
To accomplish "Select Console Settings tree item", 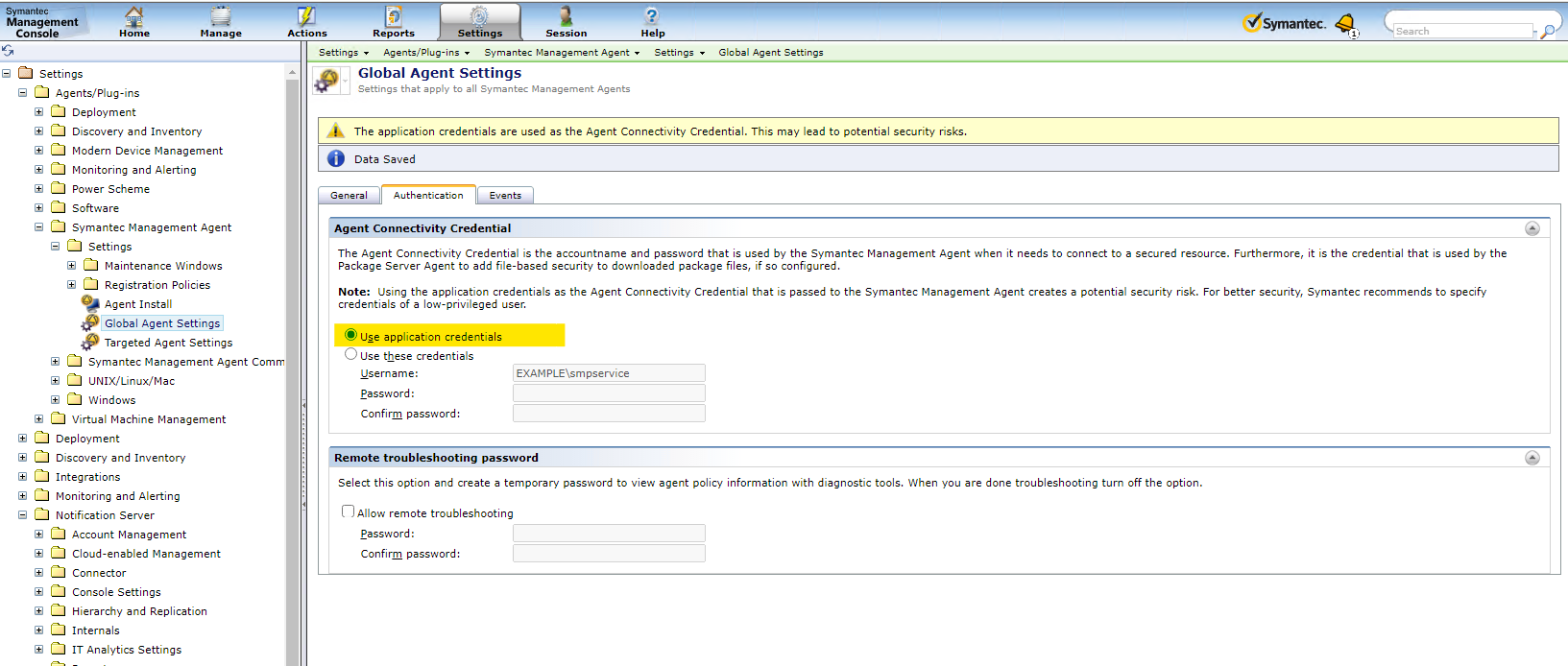I will 116,592.
